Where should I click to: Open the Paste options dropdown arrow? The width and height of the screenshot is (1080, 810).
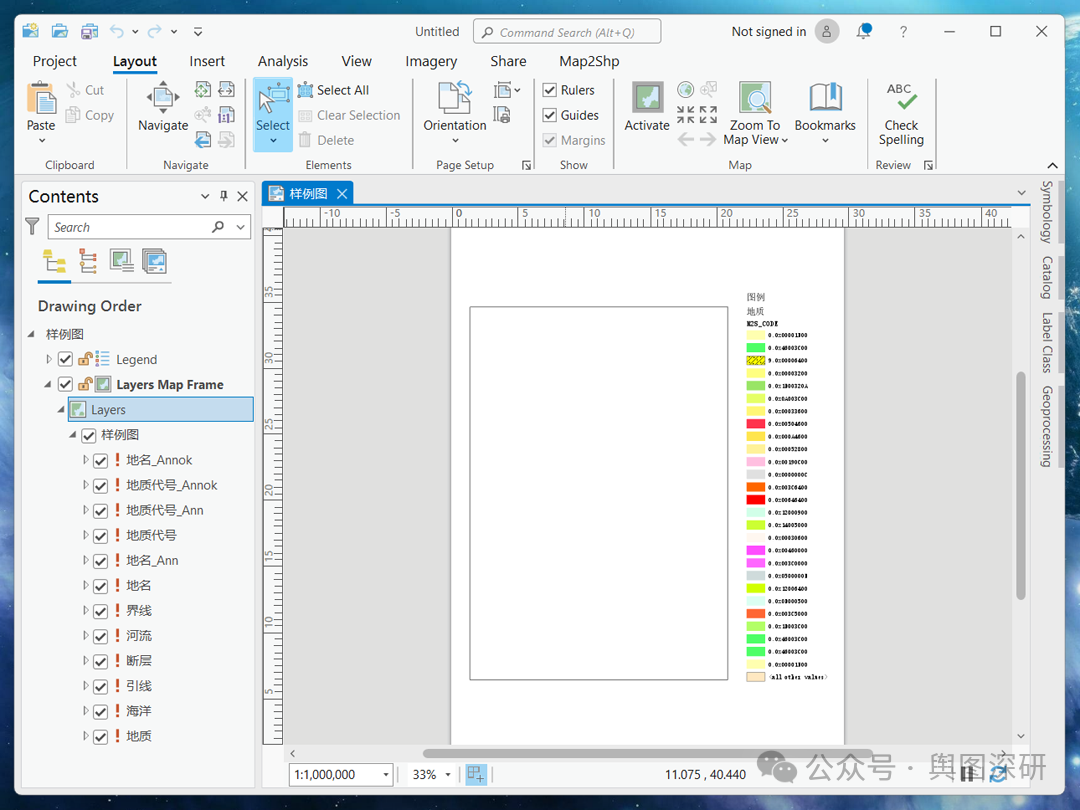(x=42, y=141)
